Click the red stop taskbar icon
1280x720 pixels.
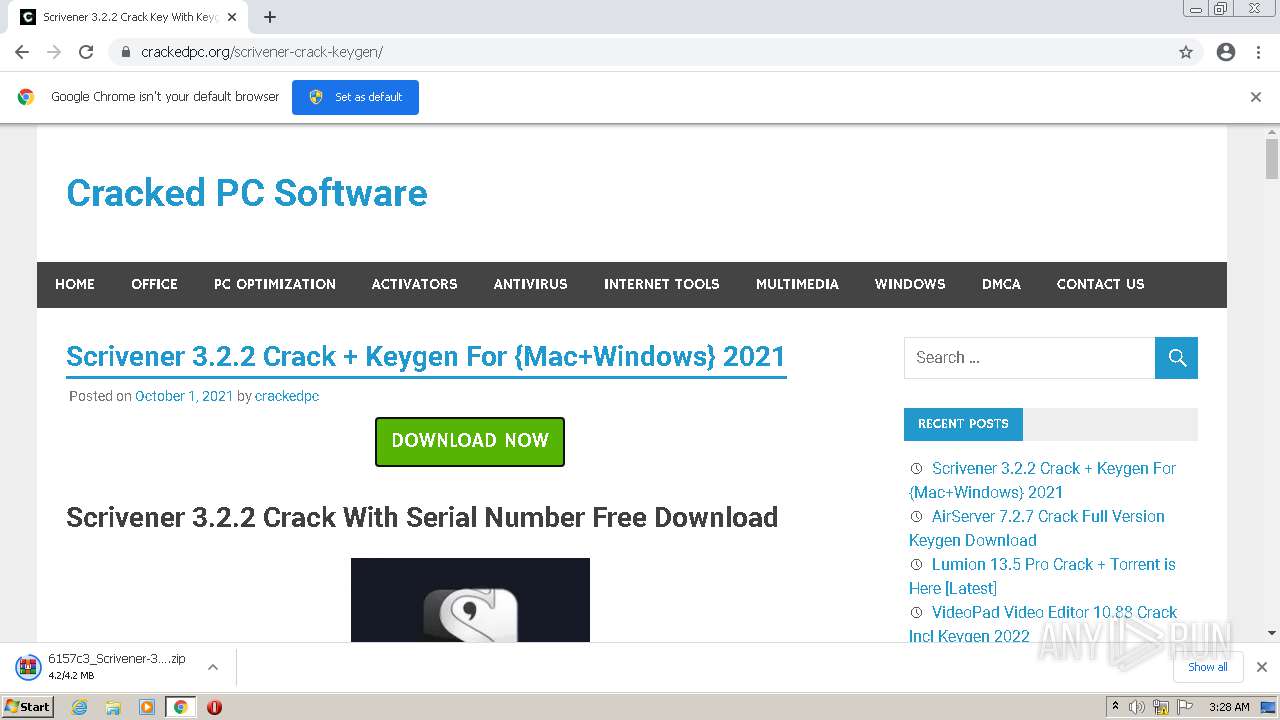click(x=214, y=707)
